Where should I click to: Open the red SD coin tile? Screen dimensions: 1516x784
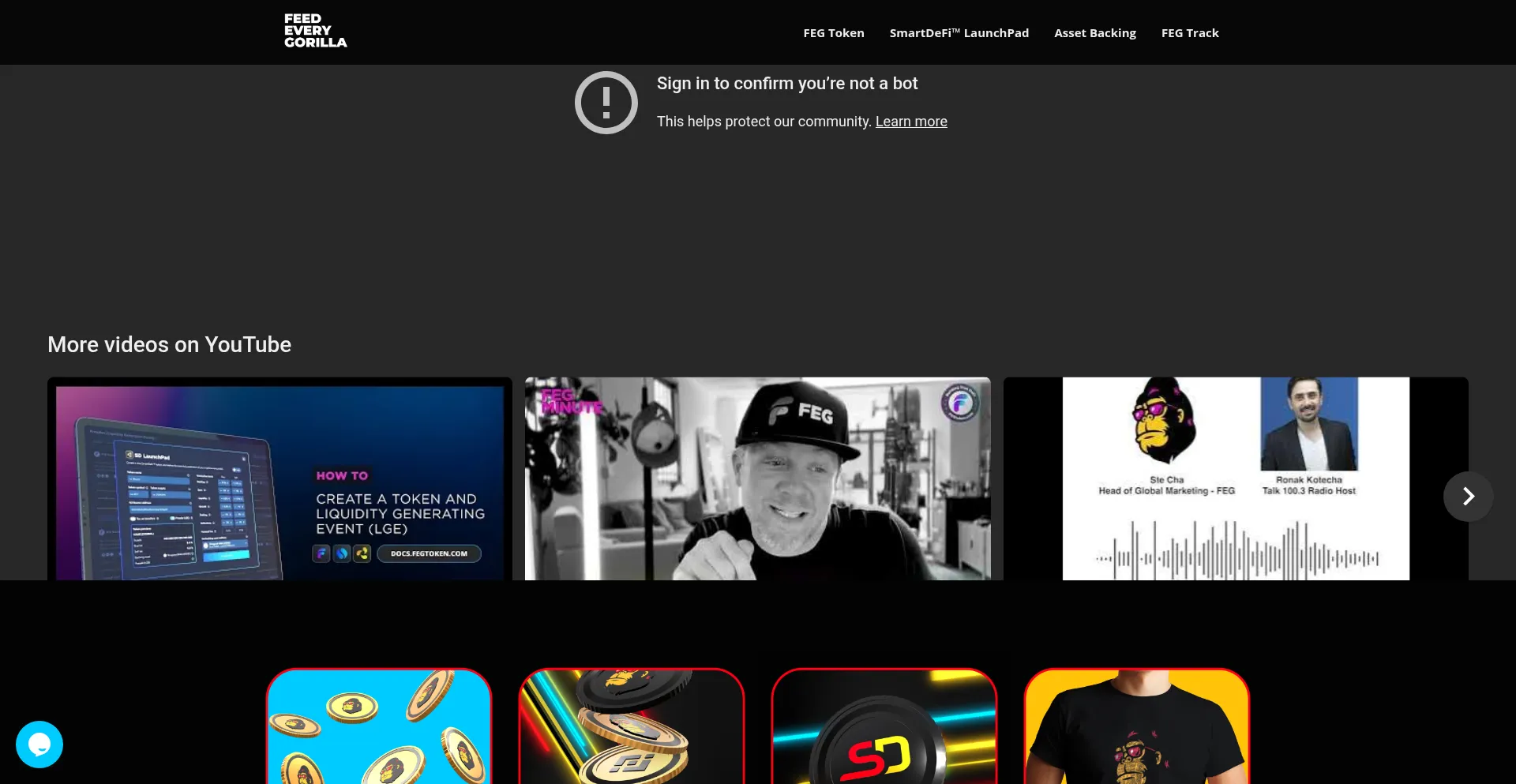[884, 726]
